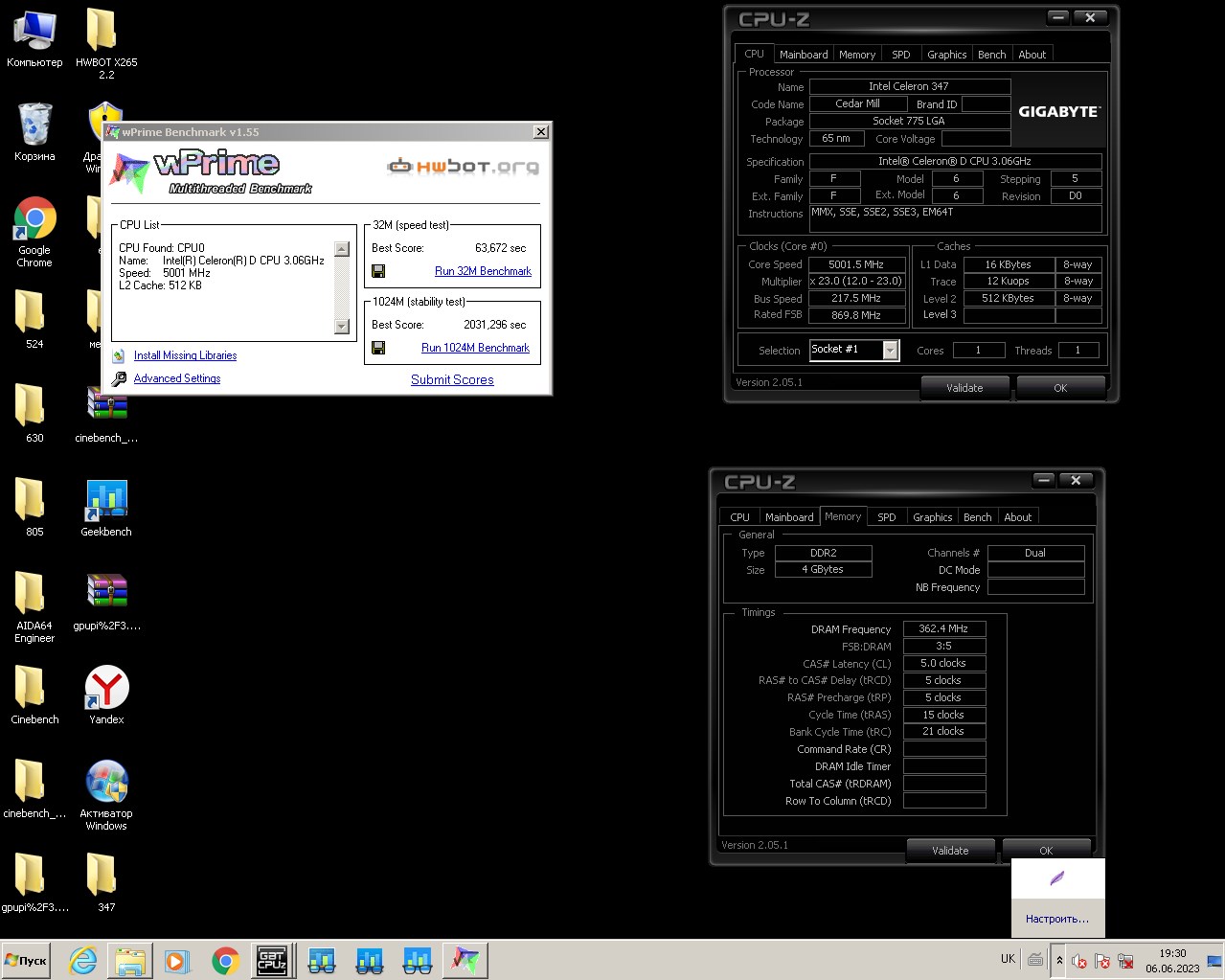The image size is (1225, 980).
Task: Open Advanced Settings in wPrime
Action: point(177,378)
